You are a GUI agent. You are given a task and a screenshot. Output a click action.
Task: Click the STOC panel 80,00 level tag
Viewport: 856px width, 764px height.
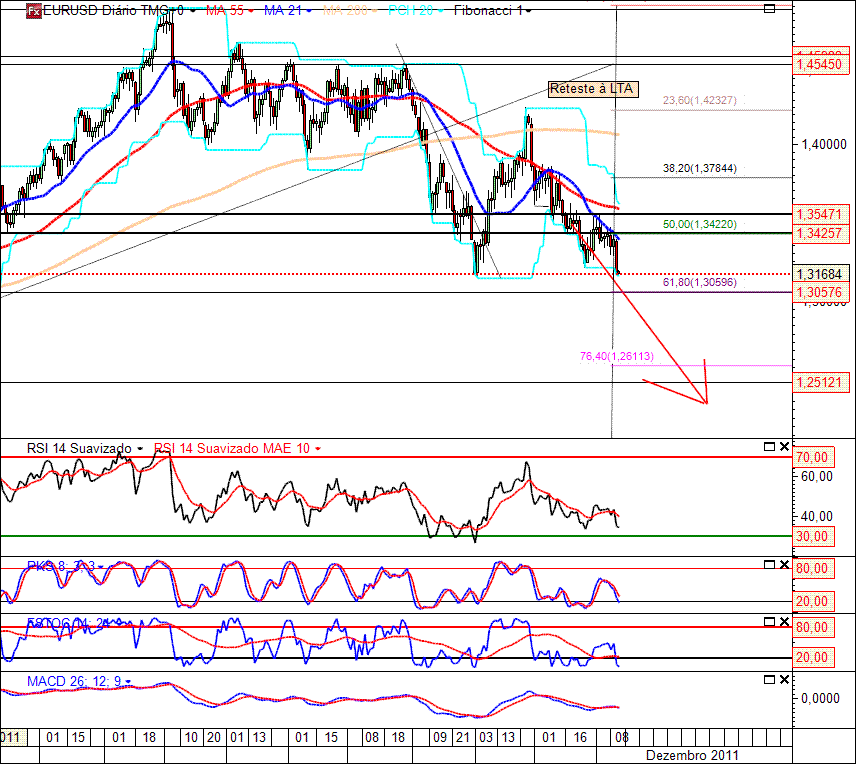pyautogui.click(x=812, y=627)
